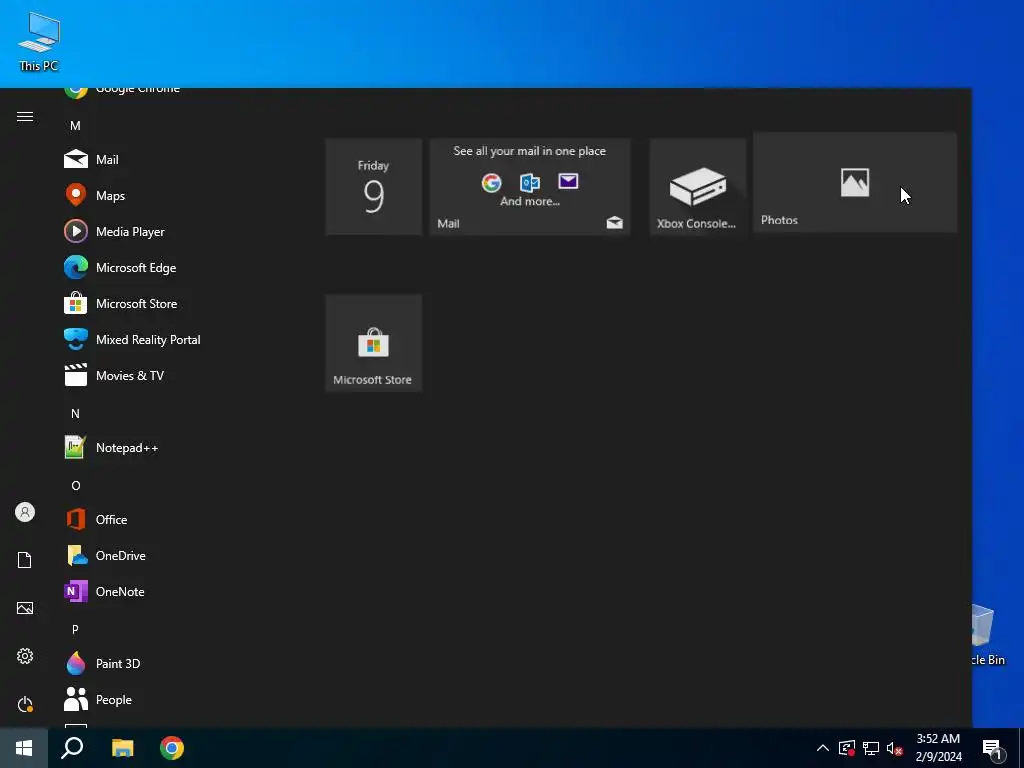Show hidden system tray icons
Screen dimensions: 1024x768
(823, 748)
